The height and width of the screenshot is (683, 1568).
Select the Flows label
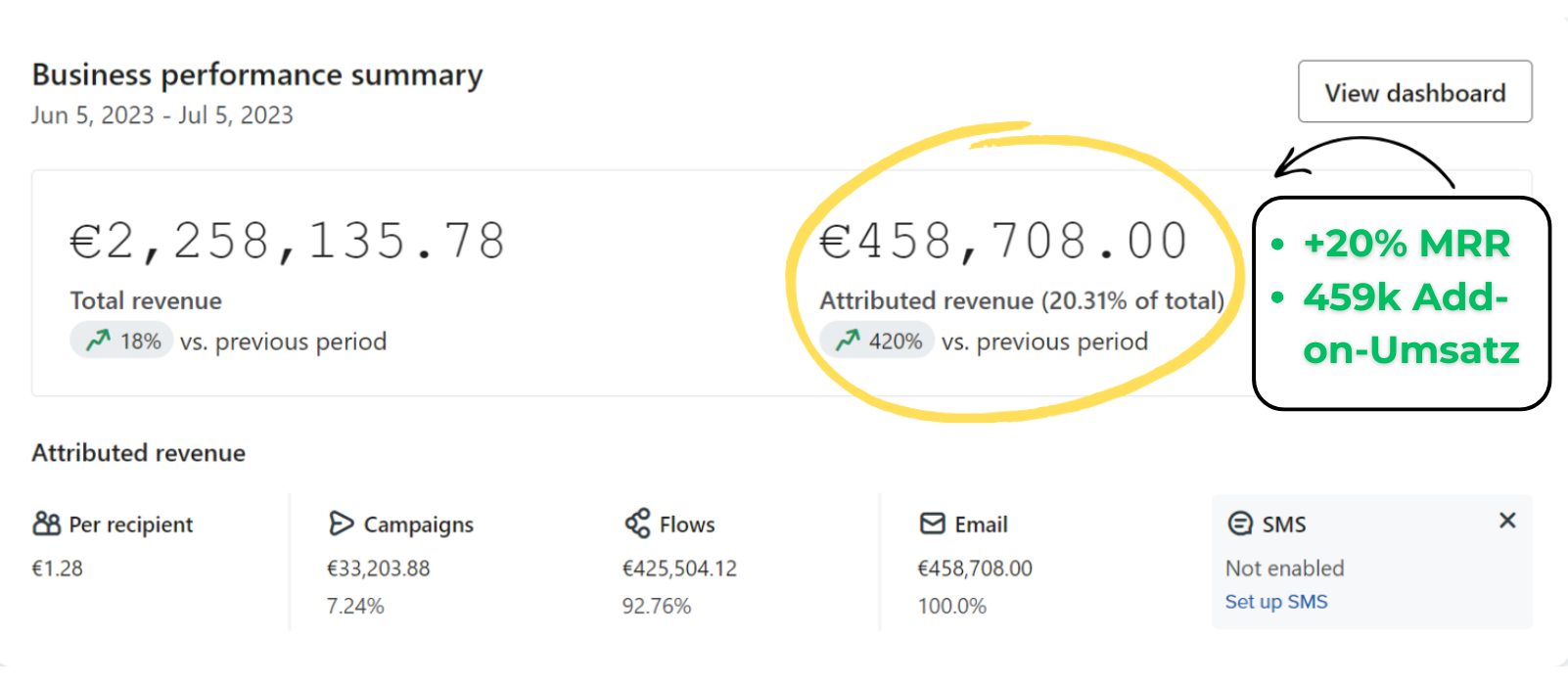(x=687, y=524)
